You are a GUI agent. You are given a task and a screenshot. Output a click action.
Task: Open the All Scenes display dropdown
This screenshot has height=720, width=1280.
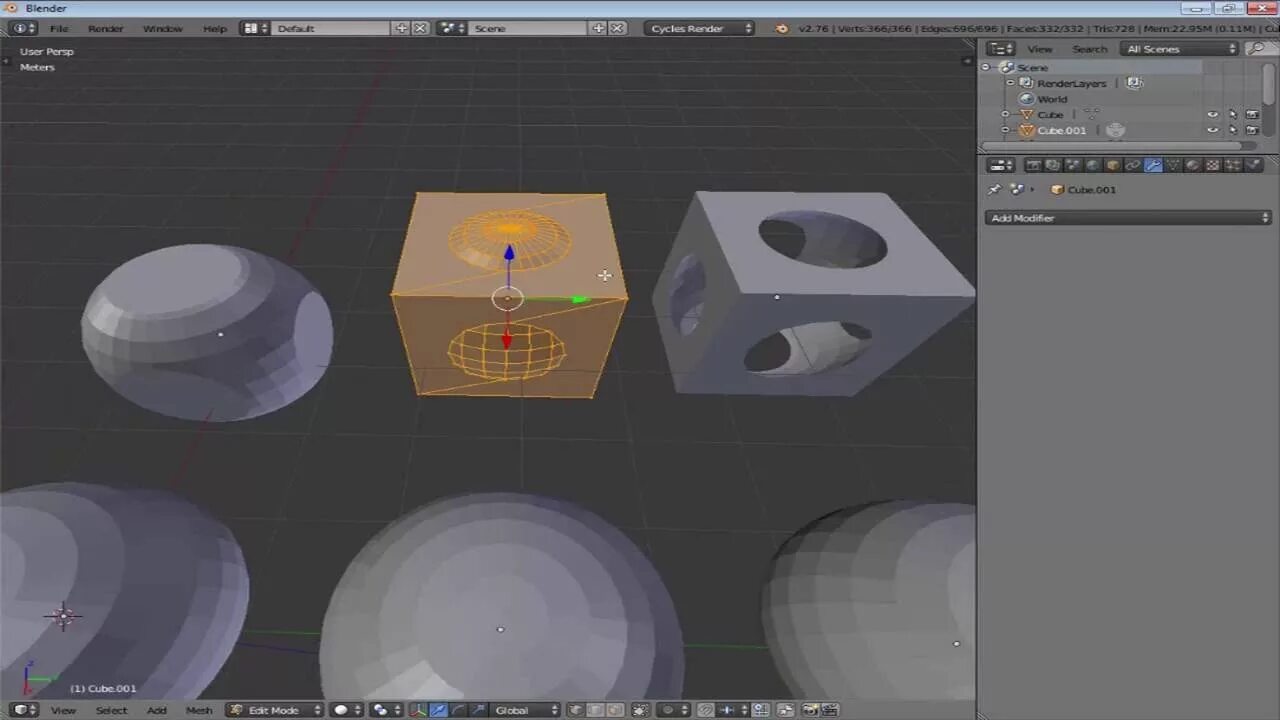coord(1181,48)
